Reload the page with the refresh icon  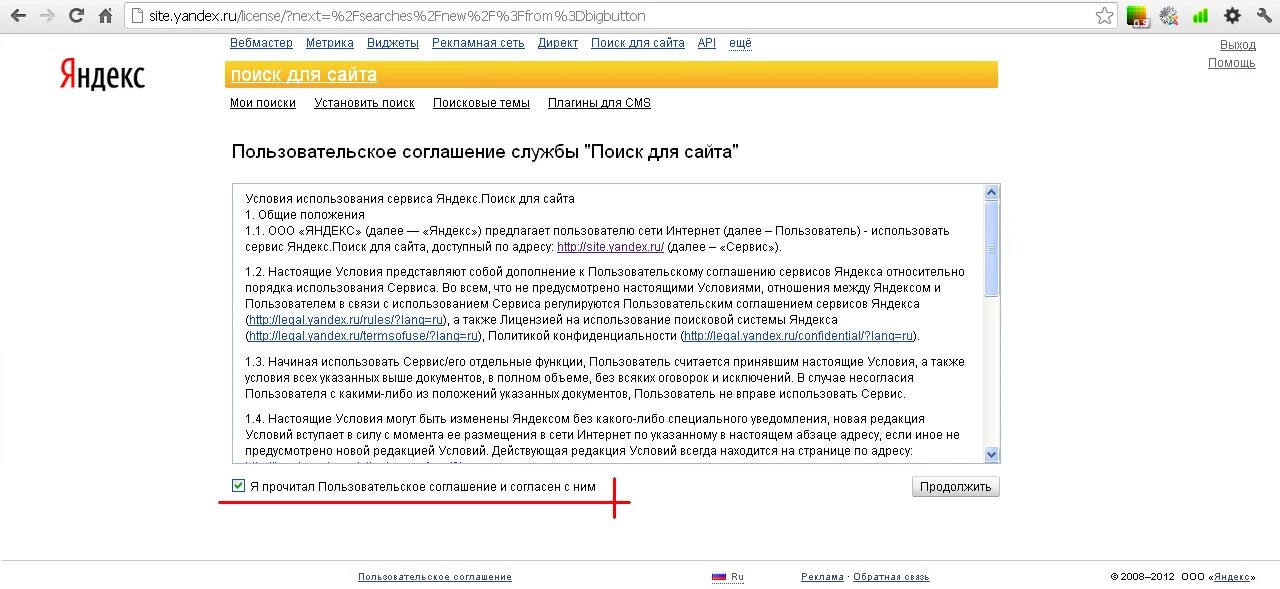click(75, 15)
